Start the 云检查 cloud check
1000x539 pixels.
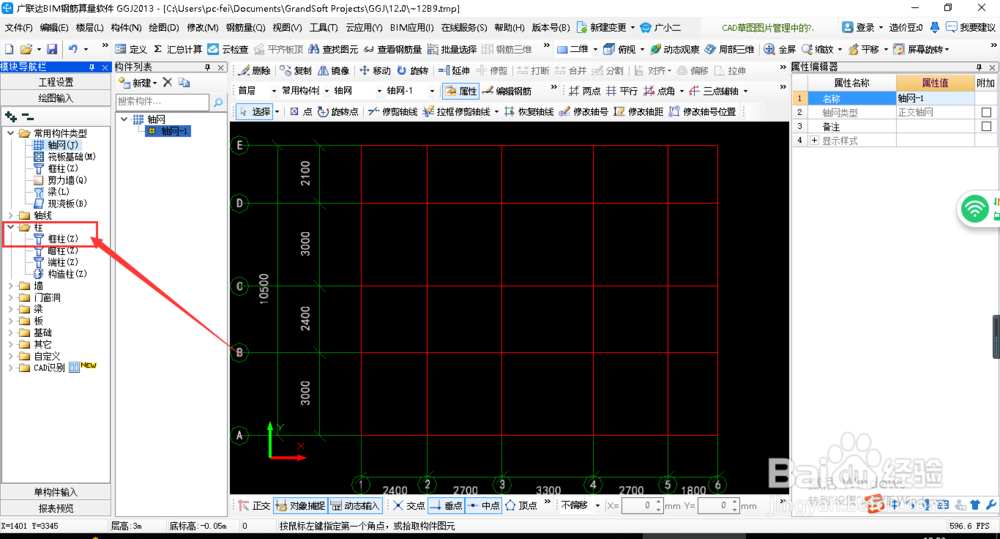[228, 49]
